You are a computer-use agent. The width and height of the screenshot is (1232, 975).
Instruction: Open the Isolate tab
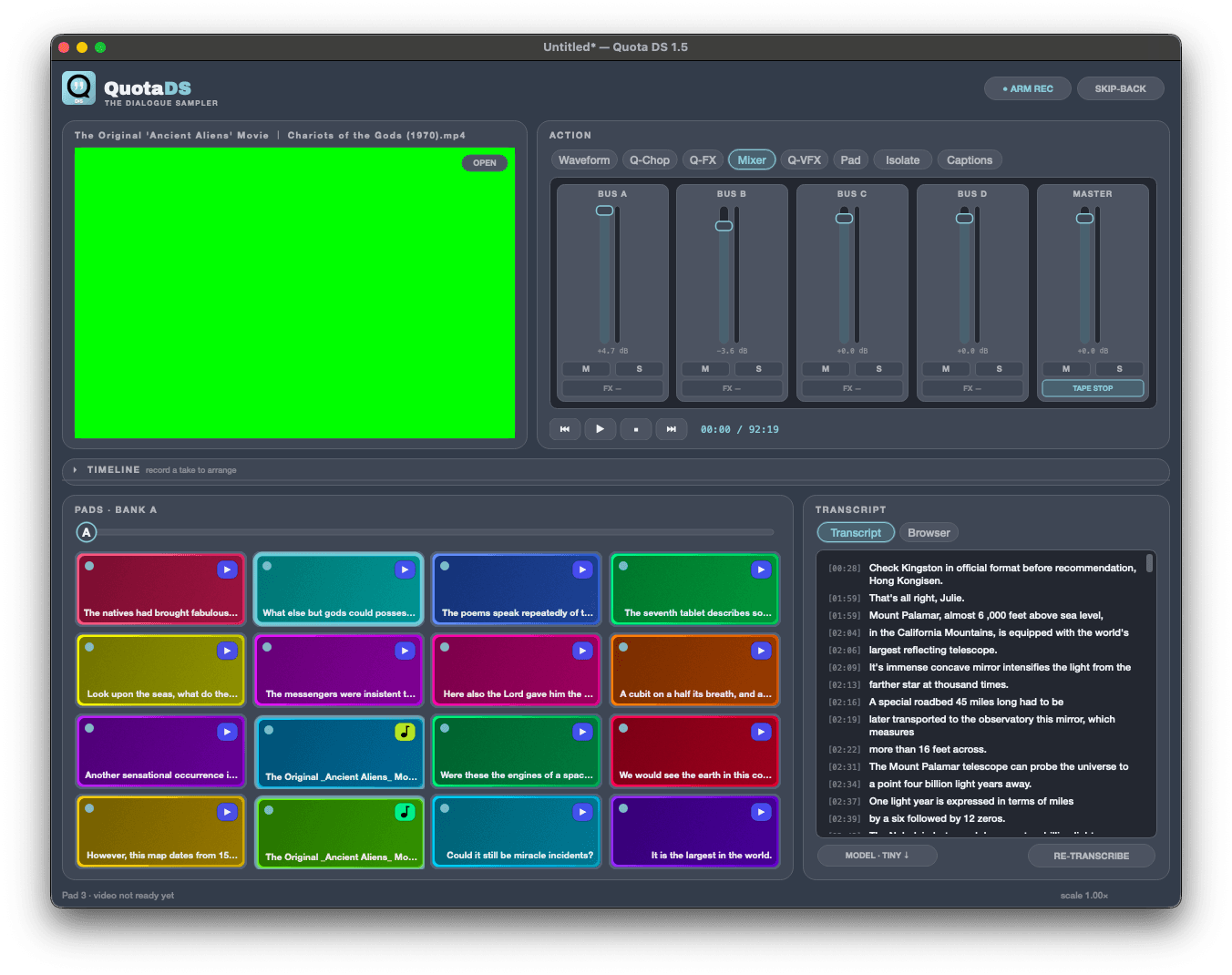903,160
